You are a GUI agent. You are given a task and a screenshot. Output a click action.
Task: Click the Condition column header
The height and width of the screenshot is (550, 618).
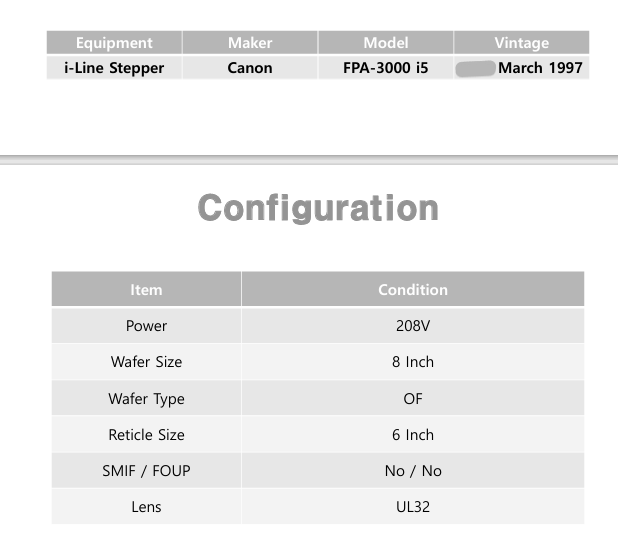tap(412, 290)
